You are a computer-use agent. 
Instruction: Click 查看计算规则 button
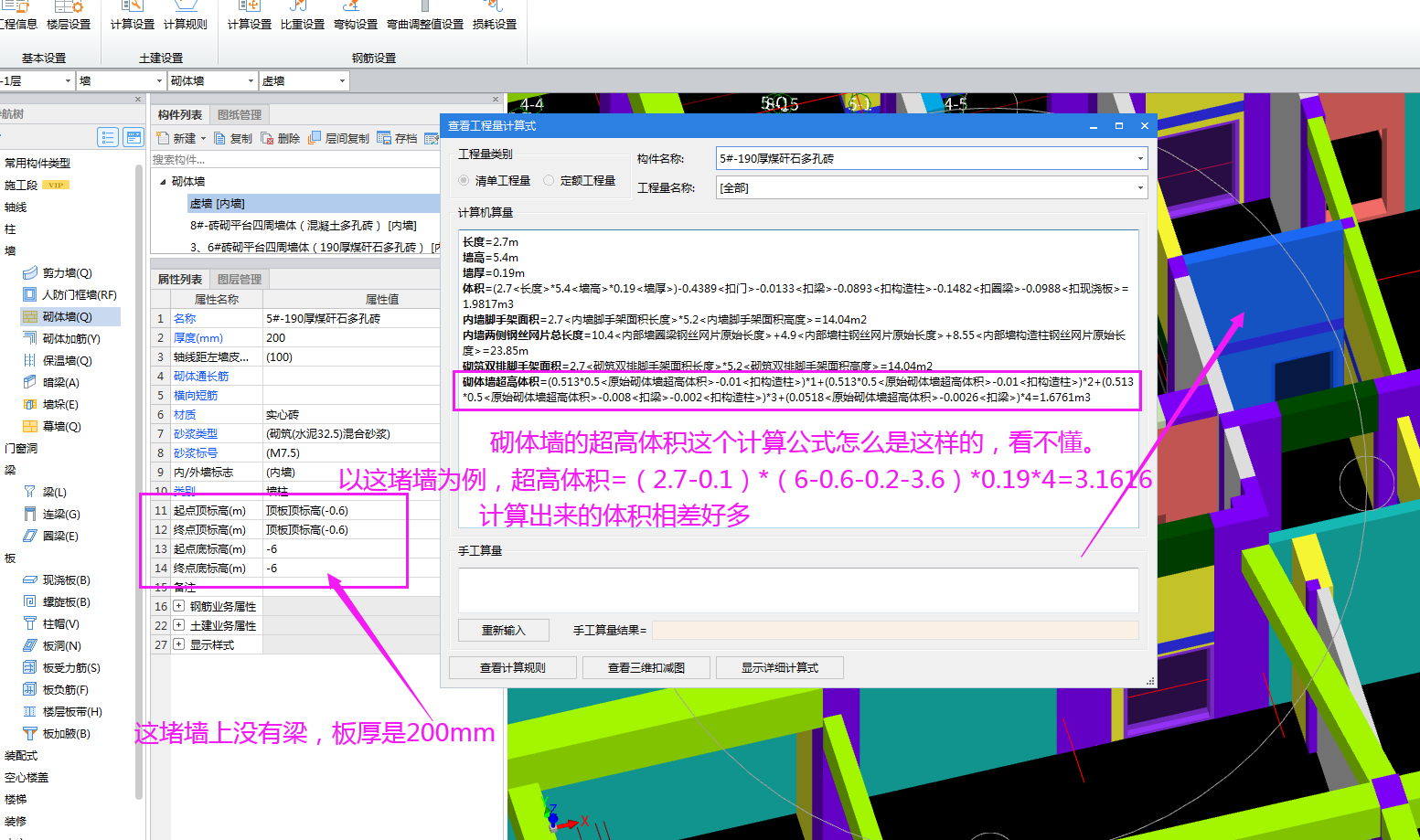[x=513, y=667]
